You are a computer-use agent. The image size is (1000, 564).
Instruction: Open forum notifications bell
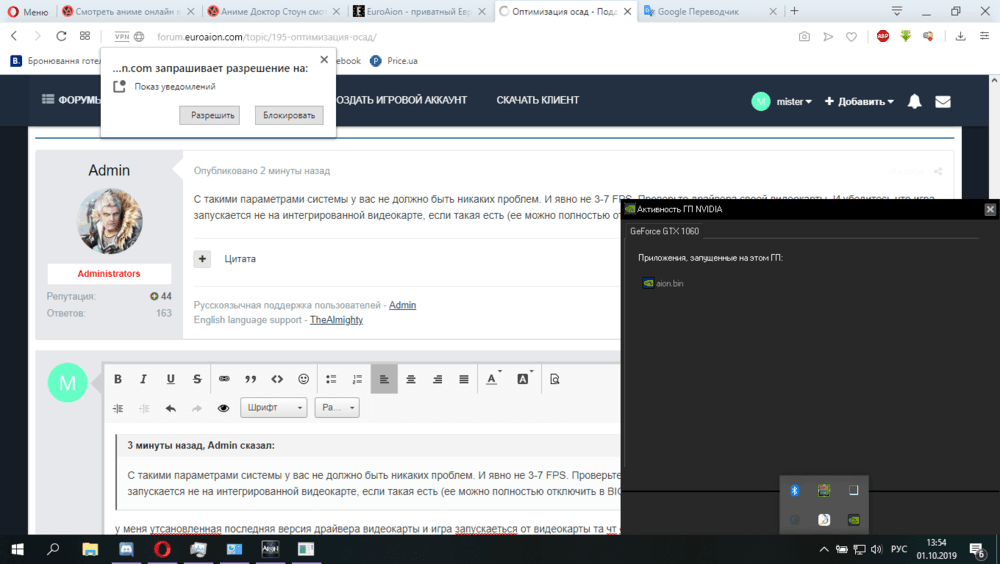point(914,101)
